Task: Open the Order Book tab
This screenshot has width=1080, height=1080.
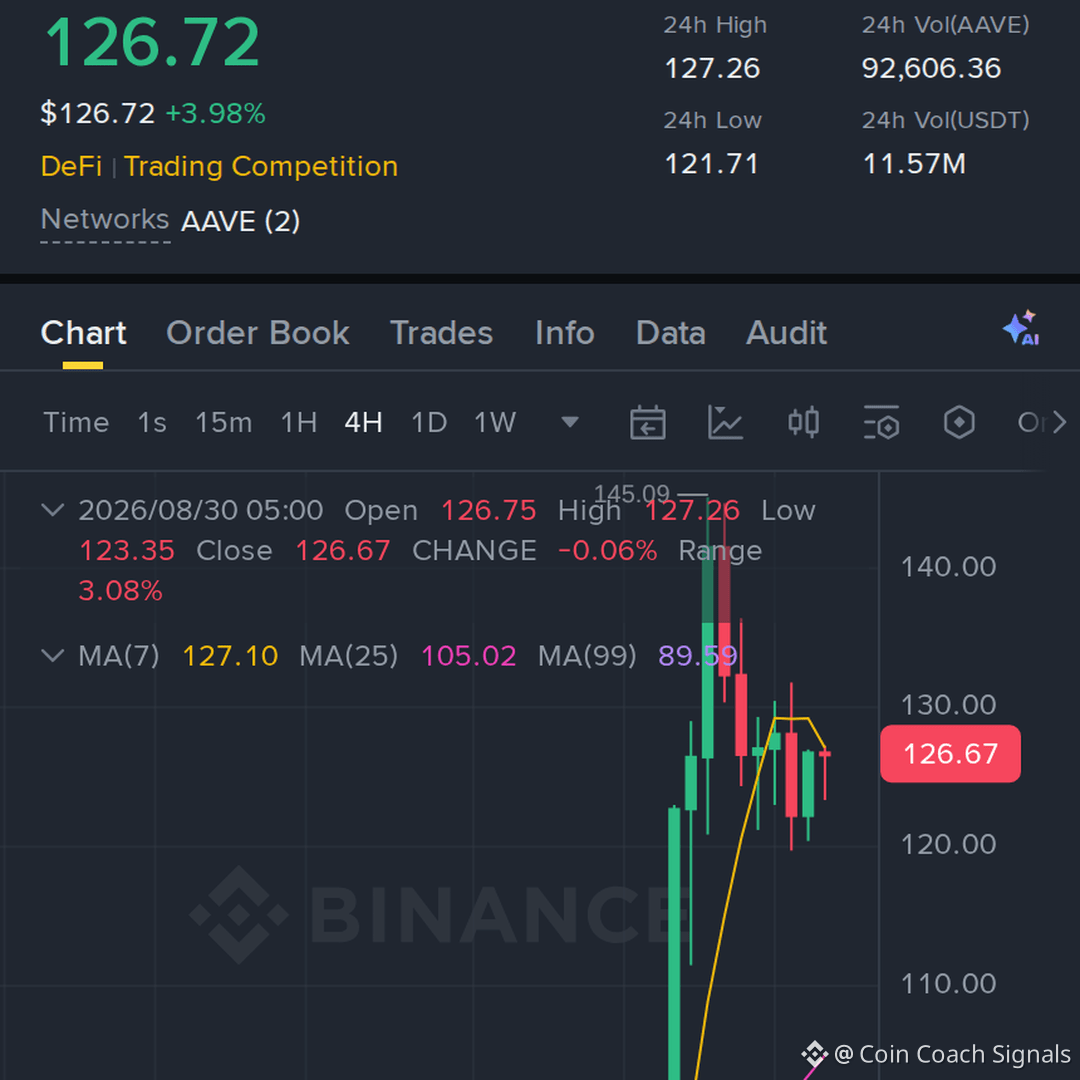Action: (258, 333)
